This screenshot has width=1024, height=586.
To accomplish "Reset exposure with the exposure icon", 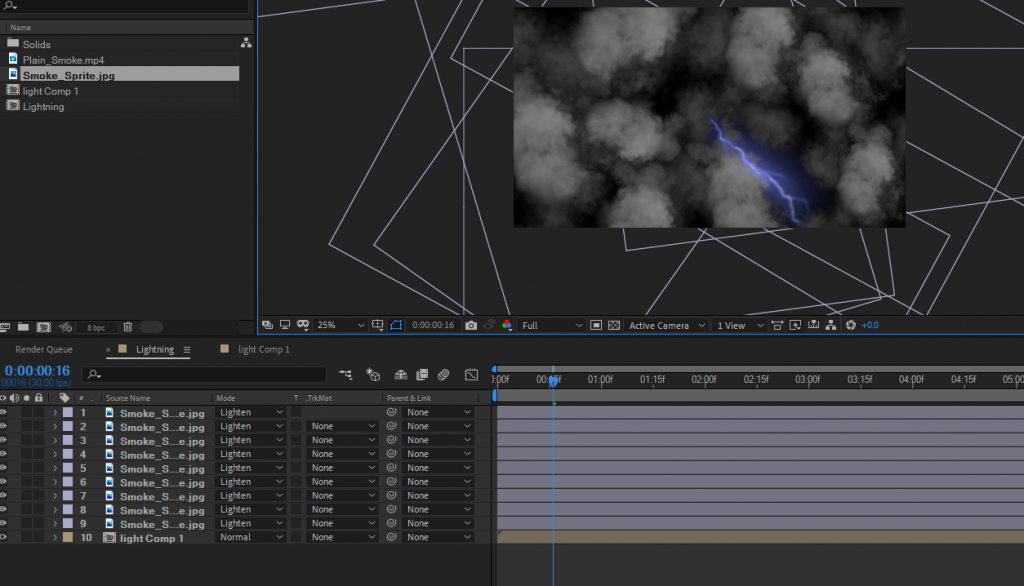I will (850, 325).
